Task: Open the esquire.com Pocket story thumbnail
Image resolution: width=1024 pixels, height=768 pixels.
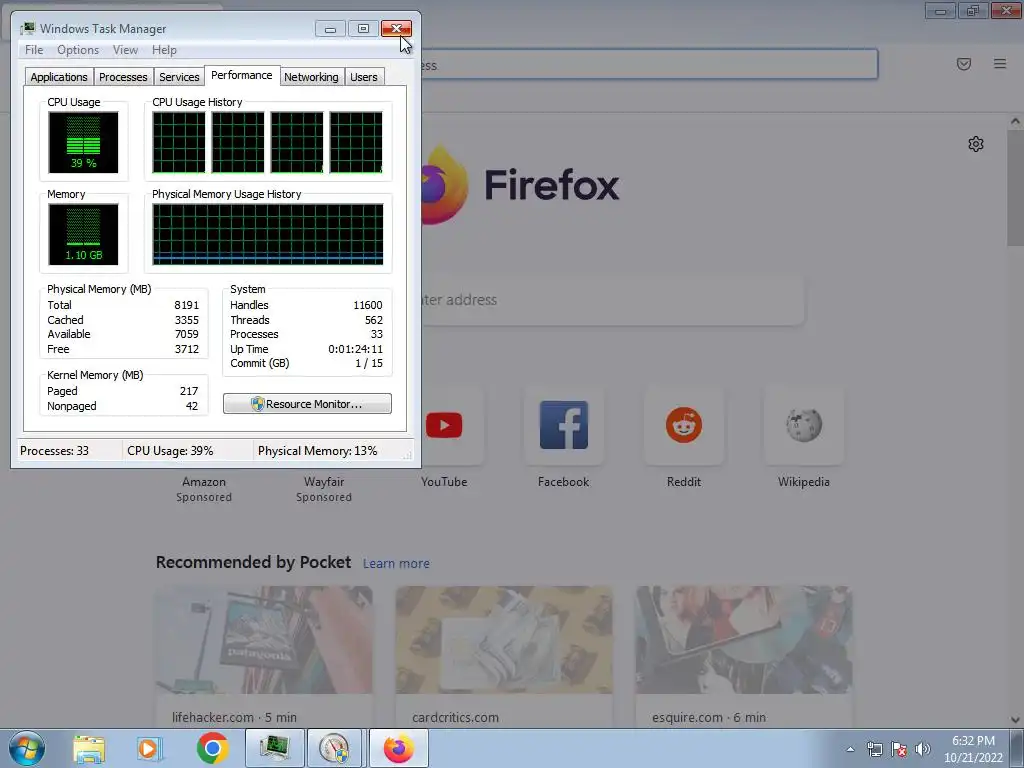Action: tap(744, 640)
